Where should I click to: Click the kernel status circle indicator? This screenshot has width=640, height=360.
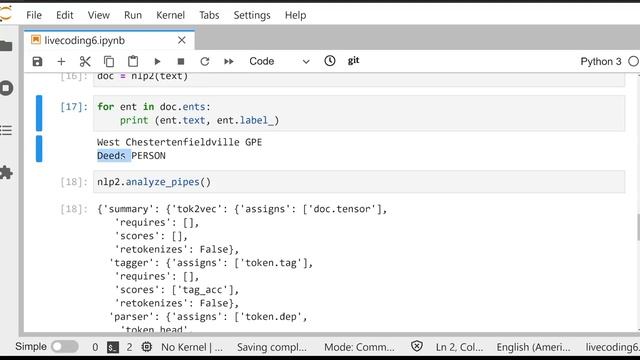click(x=633, y=61)
